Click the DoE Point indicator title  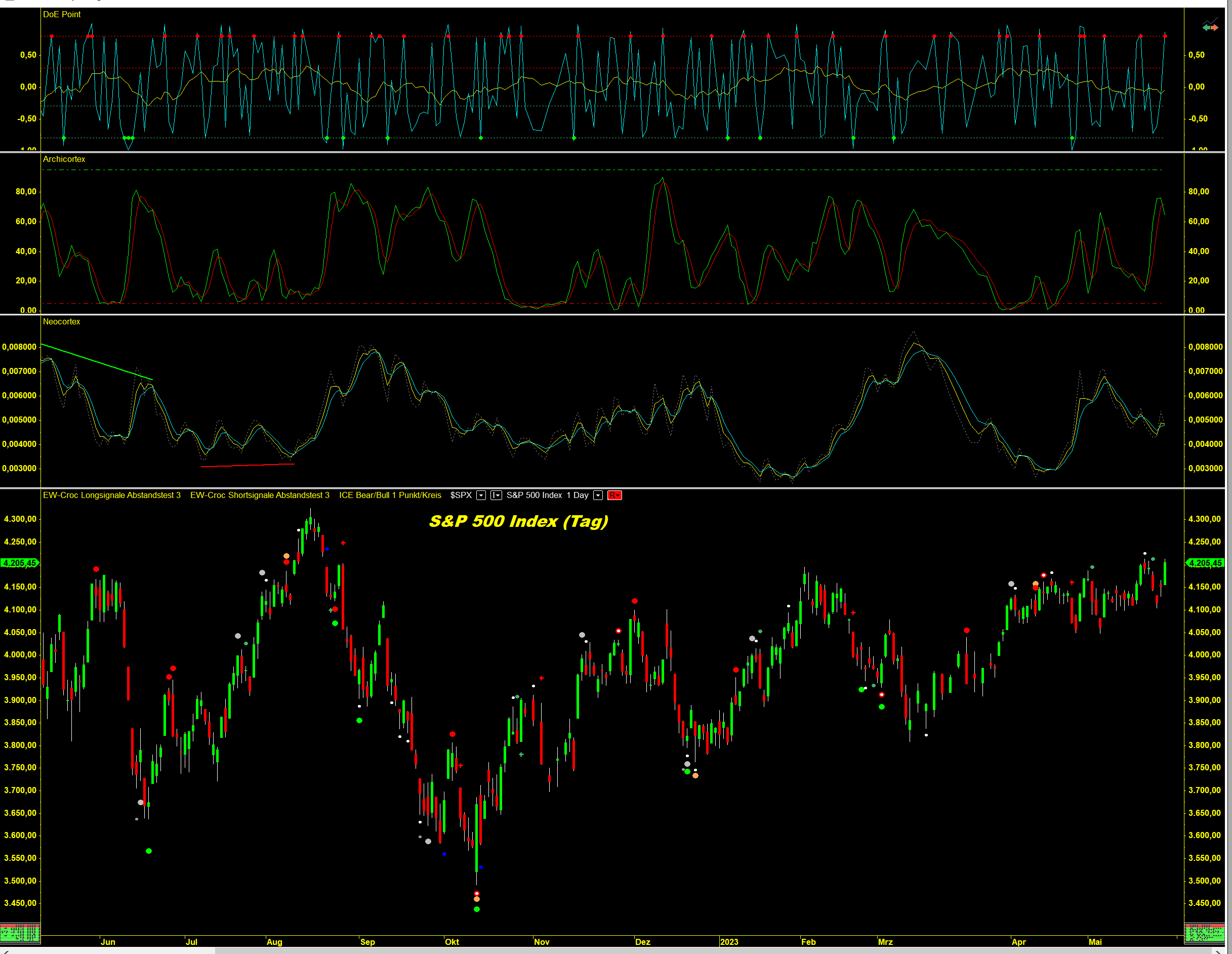point(62,14)
